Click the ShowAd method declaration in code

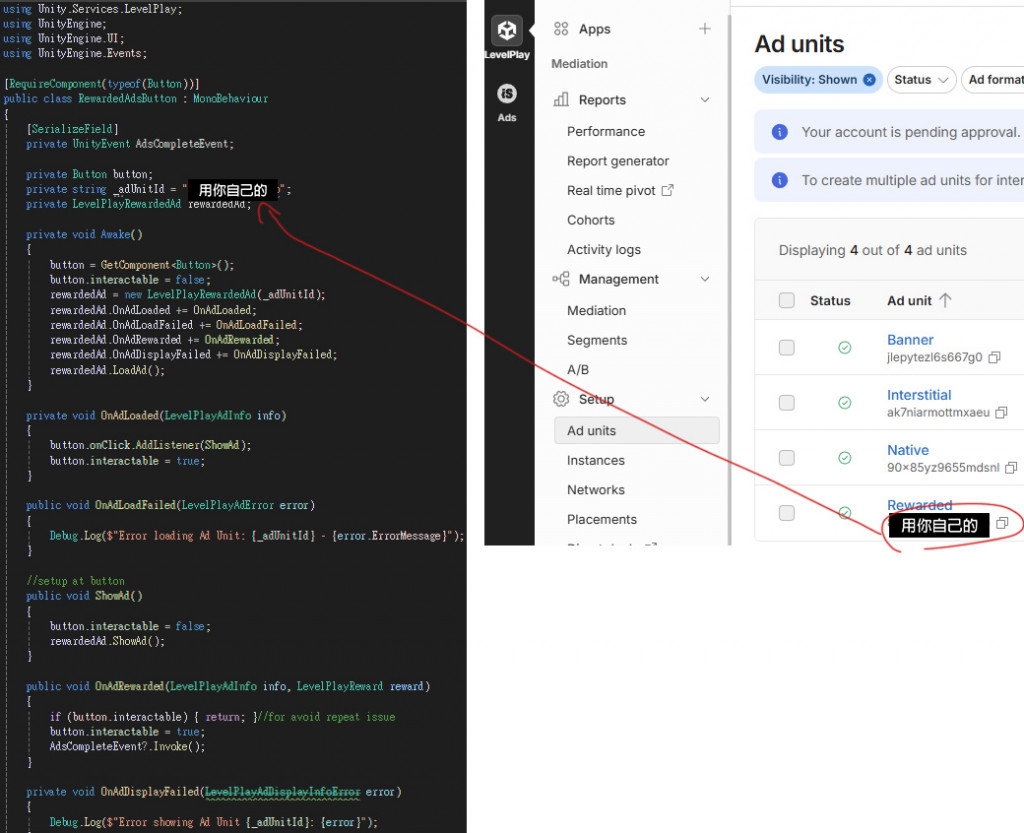click(84, 596)
